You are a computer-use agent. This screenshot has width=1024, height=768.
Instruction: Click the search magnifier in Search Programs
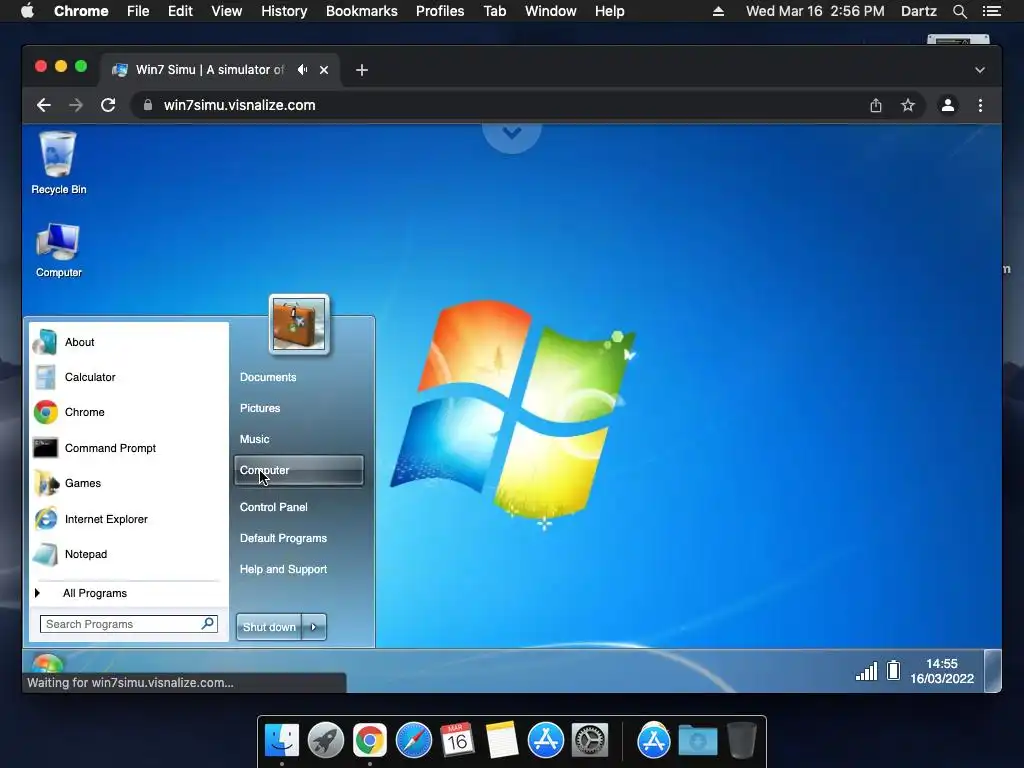tap(208, 624)
